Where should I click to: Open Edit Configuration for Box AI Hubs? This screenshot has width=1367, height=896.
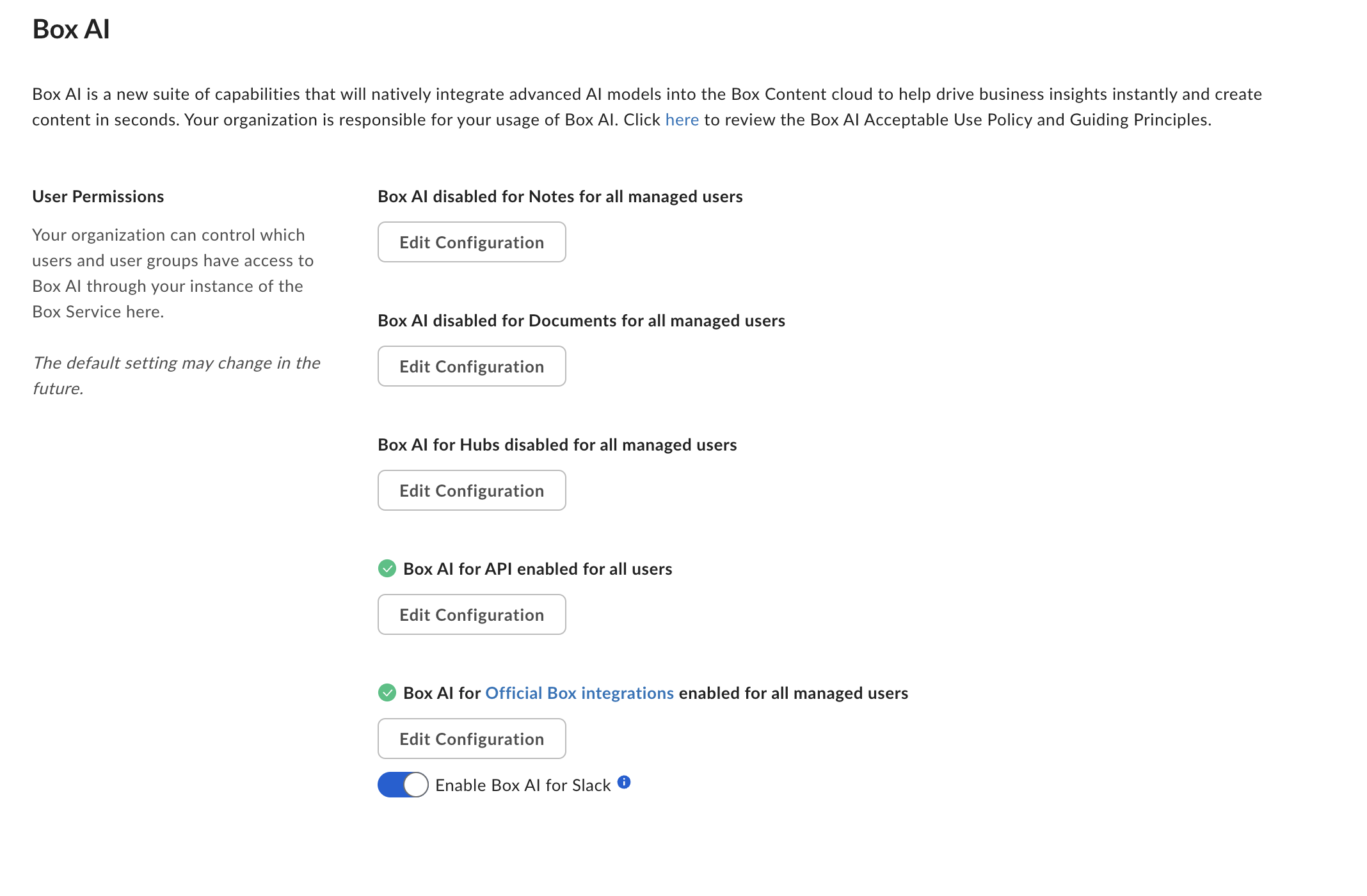click(x=472, y=490)
